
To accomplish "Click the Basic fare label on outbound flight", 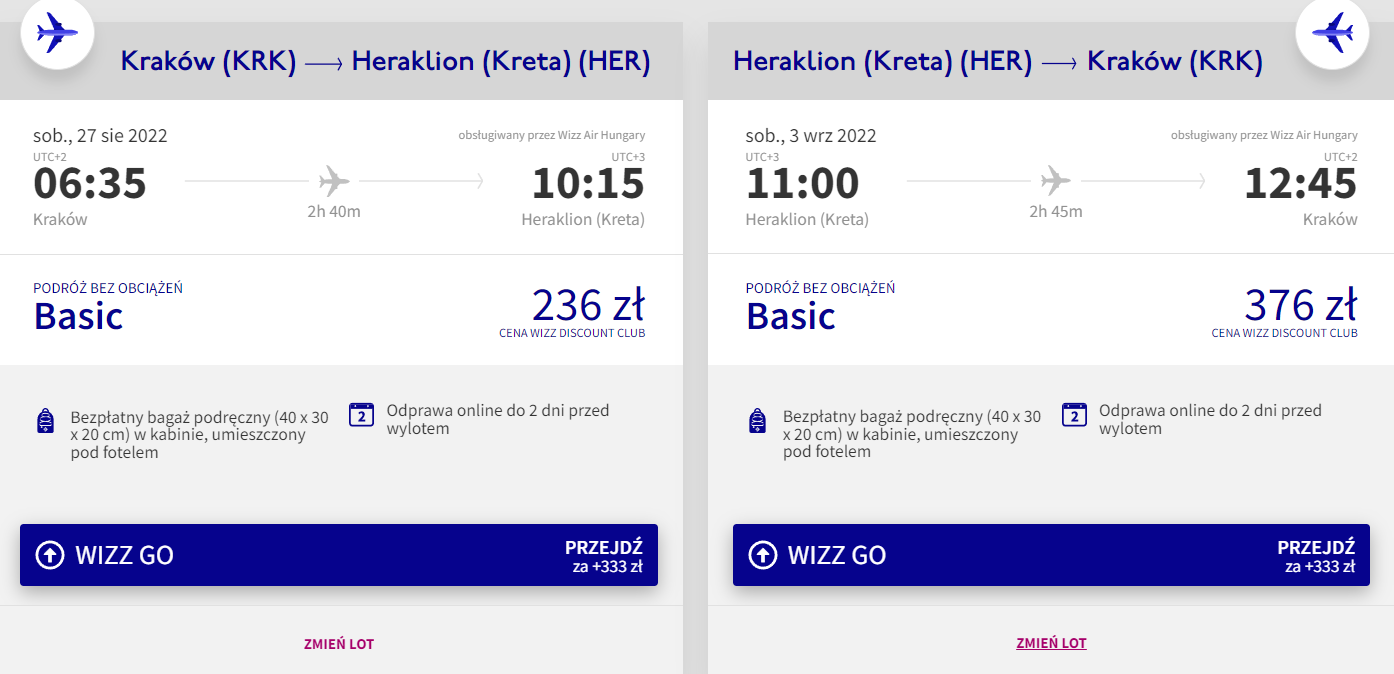I will tap(78, 316).
